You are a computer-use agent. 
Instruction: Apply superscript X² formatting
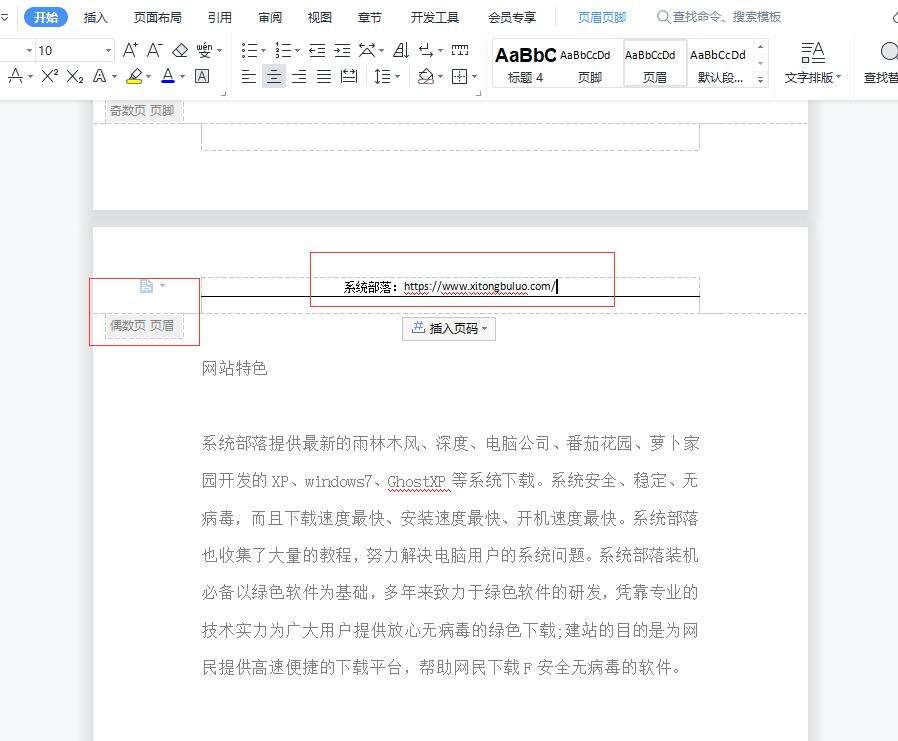click(x=49, y=76)
